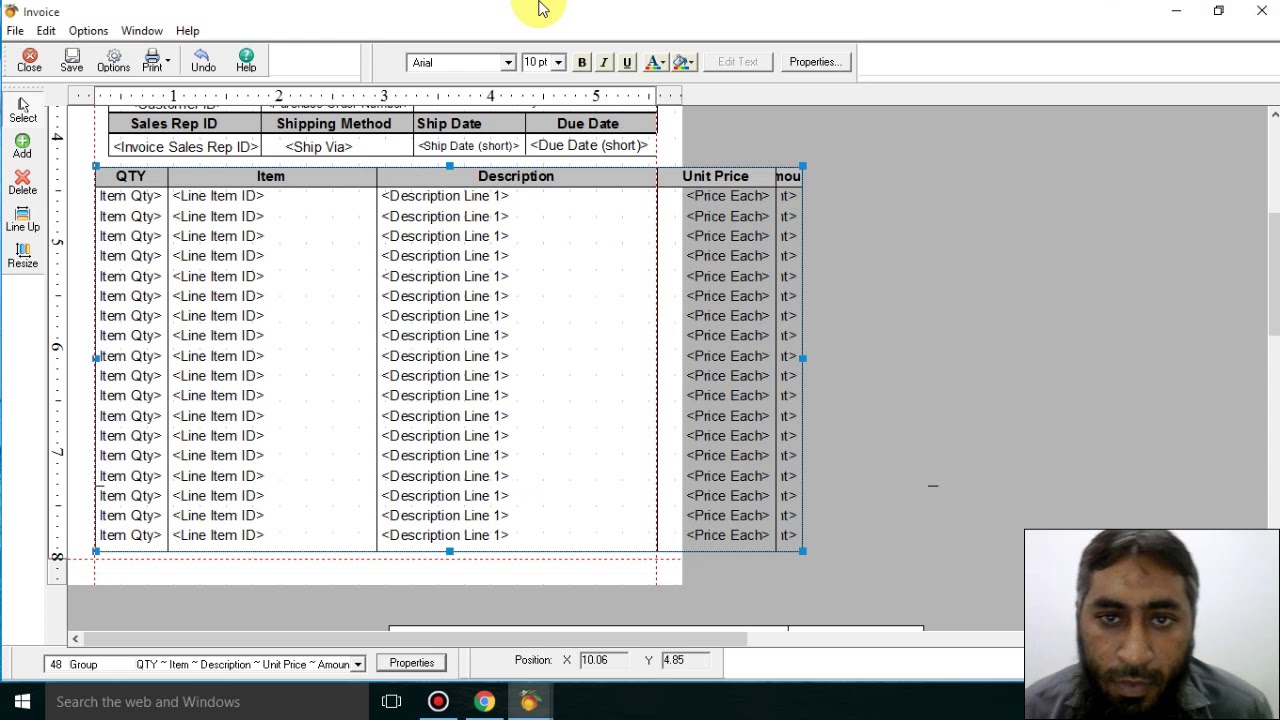Viewport: 1280px width, 720px height.
Task: Open the Windows Start menu
Action: [x=22, y=702]
